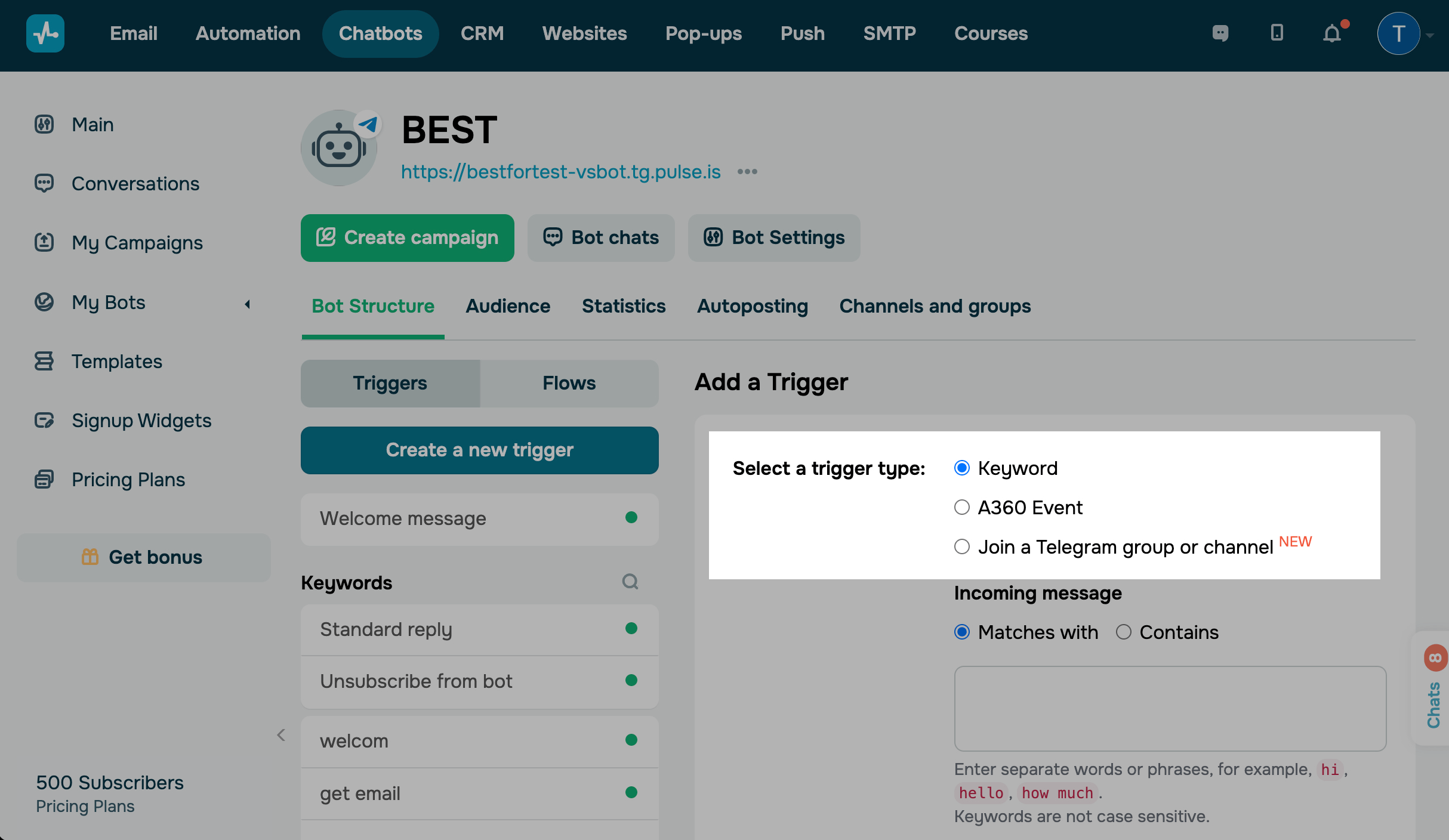Open the chat messages icon in header
This screenshot has width=1449, height=840.
pos(1220,33)
